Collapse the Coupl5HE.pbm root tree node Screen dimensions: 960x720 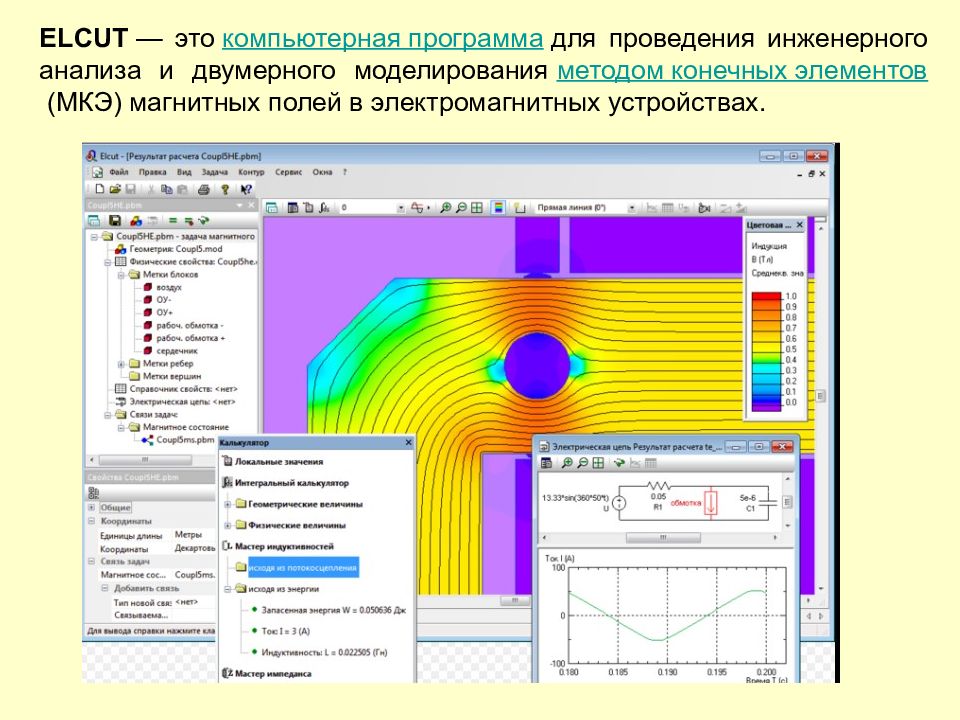click(x=94, y=236)
